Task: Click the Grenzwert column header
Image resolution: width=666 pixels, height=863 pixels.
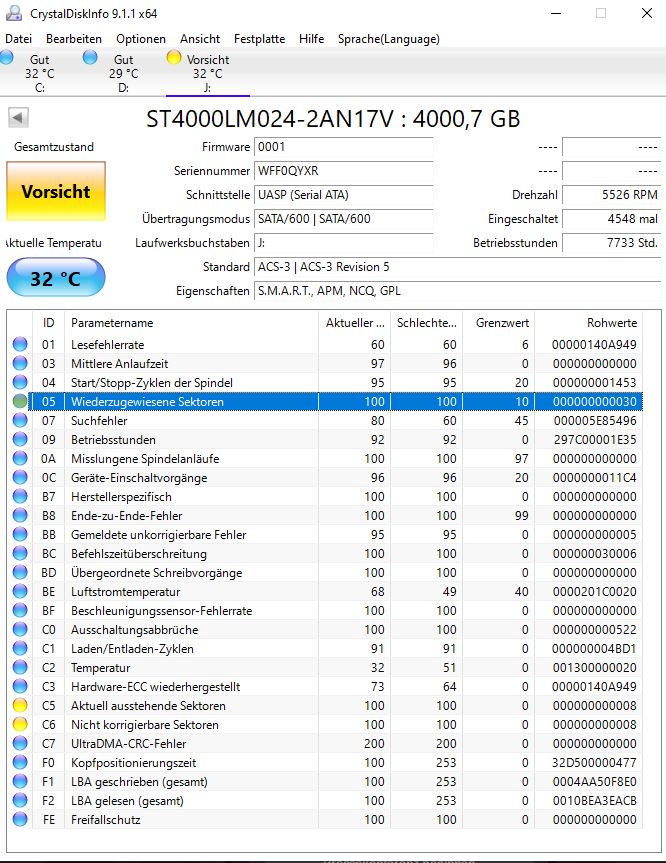Action: pyautogui.click(x=498, y=323)
